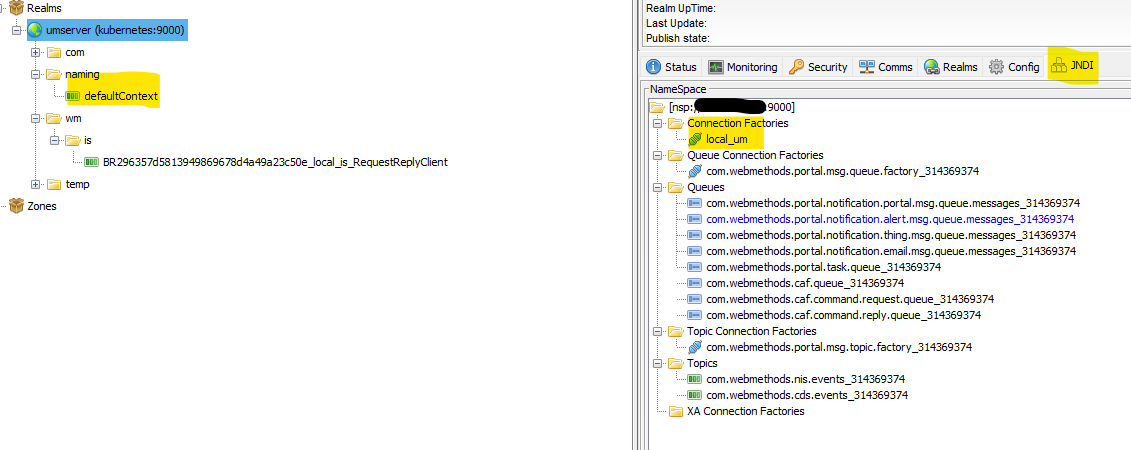Switch to the Monitoring tab
This screenshot has height=450, width=1131.
[743, 67]
